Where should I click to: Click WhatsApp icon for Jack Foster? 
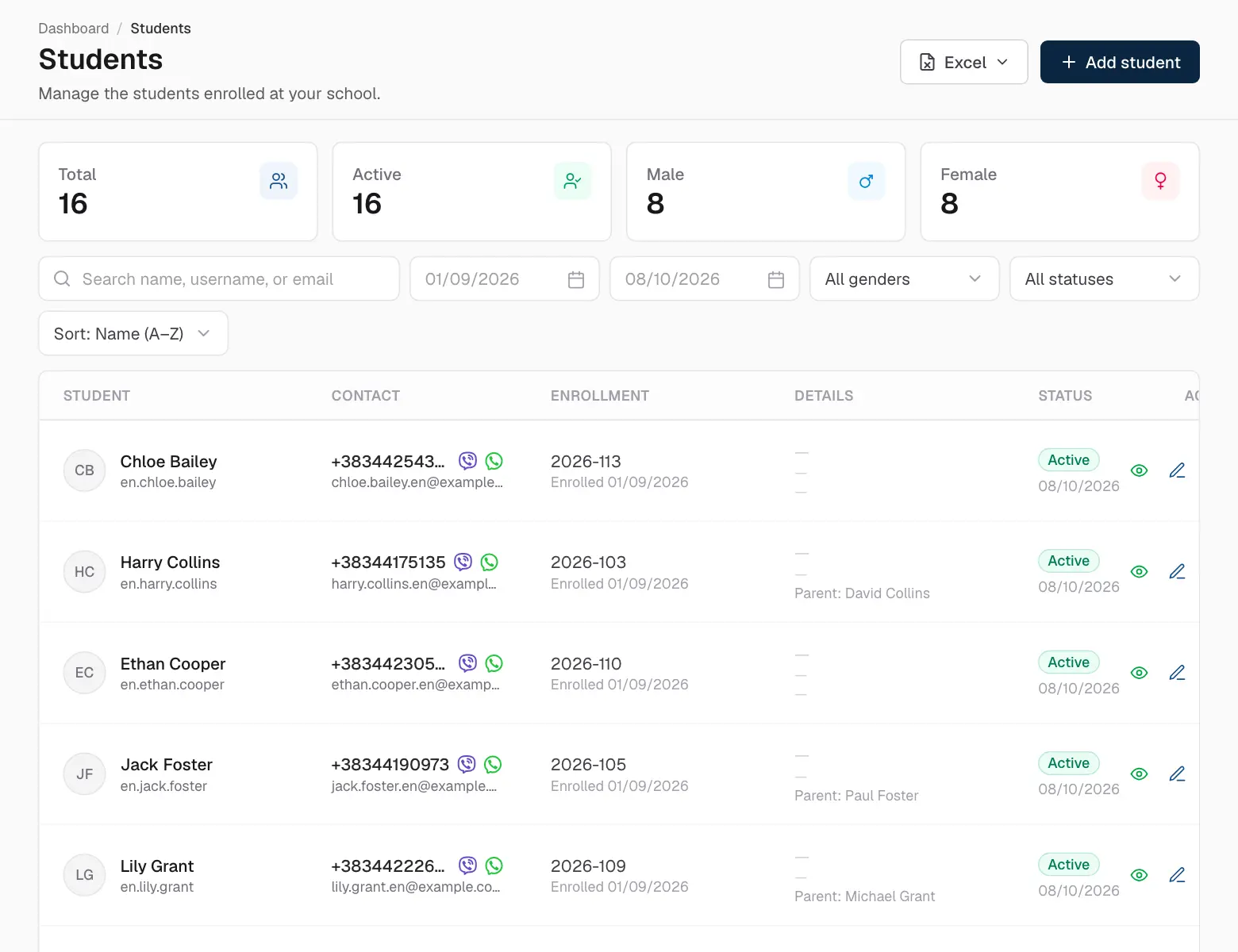click(x=493, y=765)
